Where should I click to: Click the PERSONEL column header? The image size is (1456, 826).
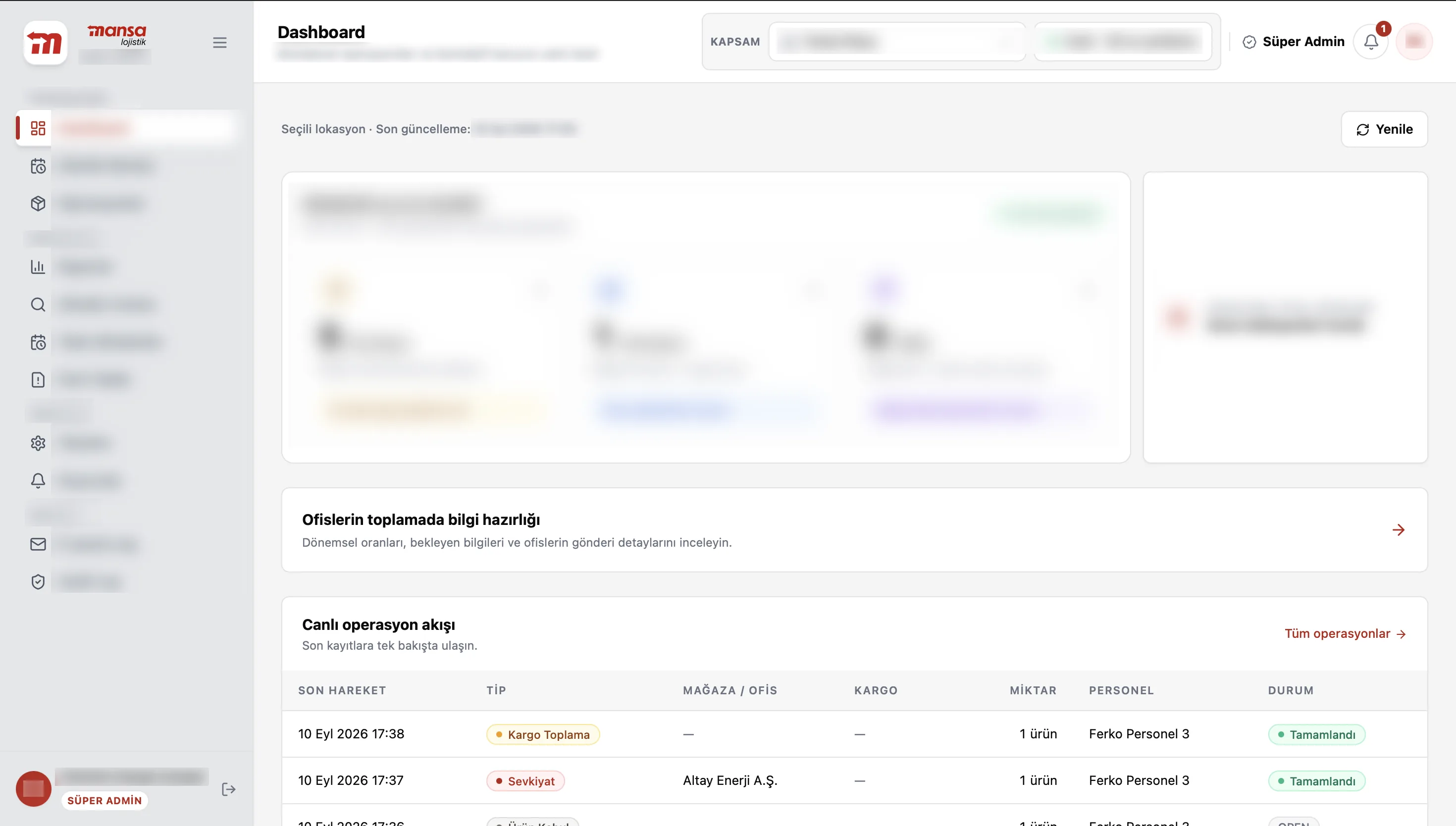[x=1121, y=690]
